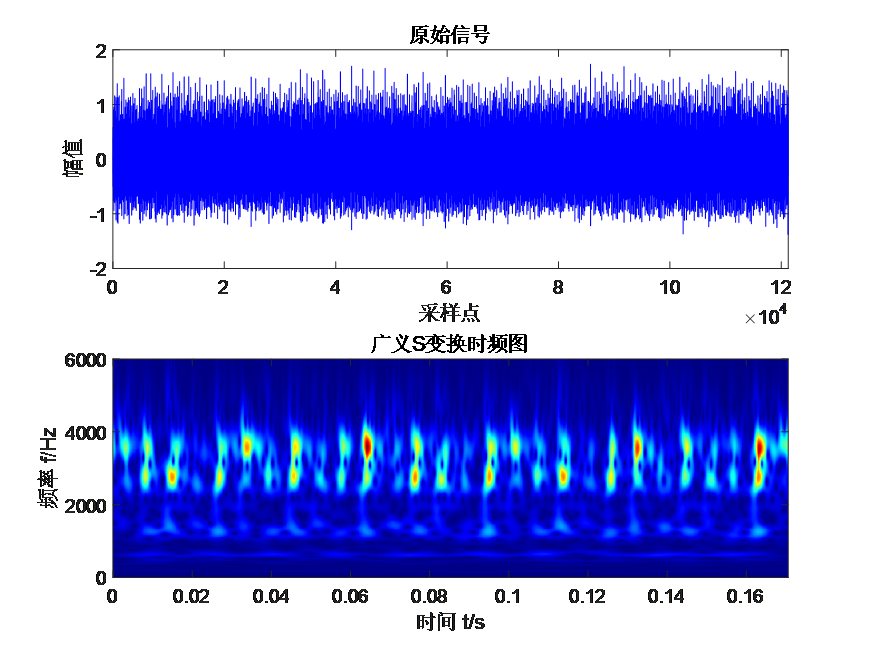Click the ×10⁴ exponent label
The width and height of the screenshot is (872, 654).
pos(766,315)
